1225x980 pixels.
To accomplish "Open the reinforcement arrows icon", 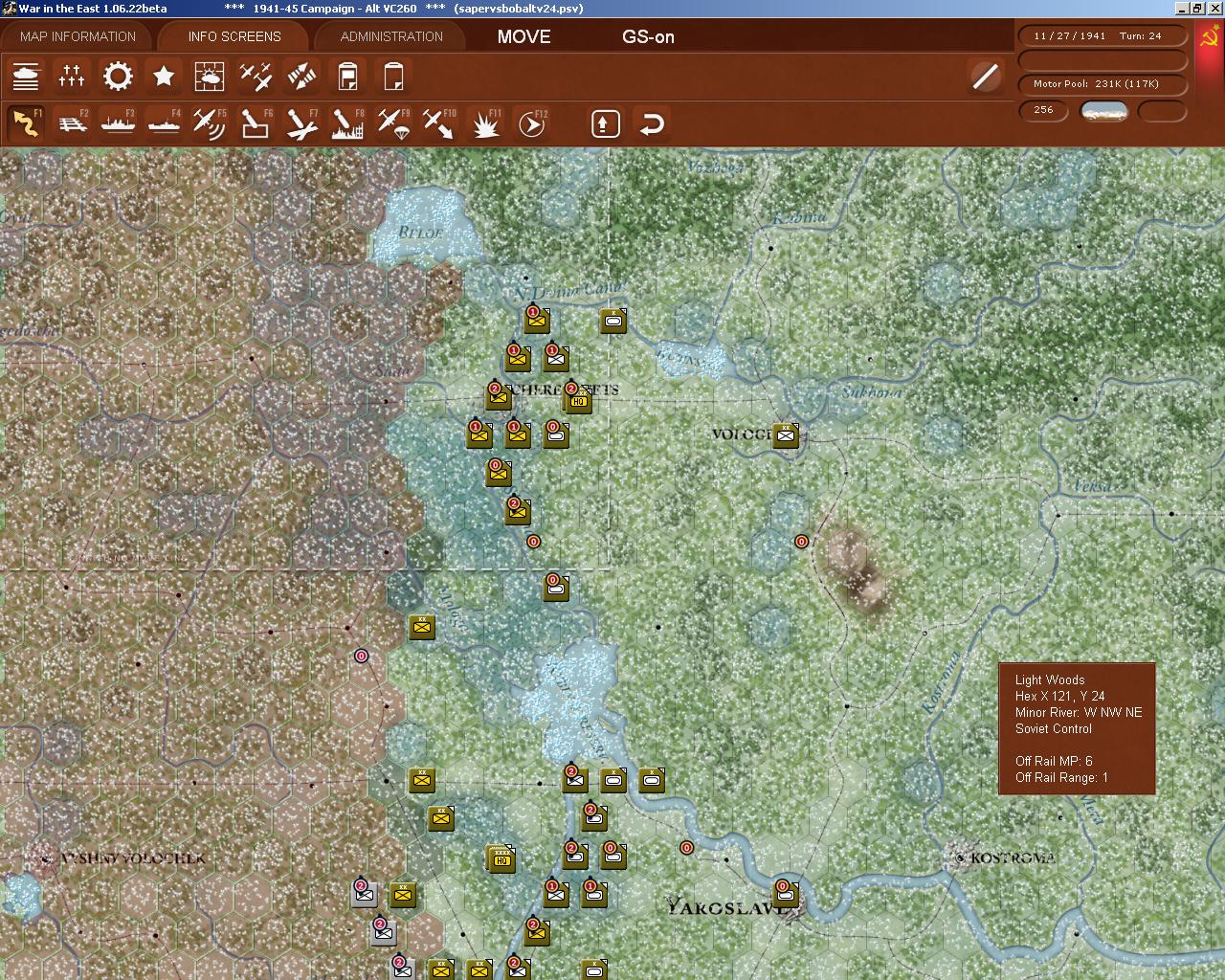I will pos(301,76).
